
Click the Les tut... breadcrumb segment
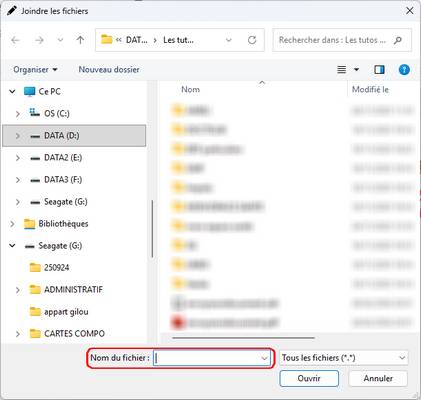(178, 40)
